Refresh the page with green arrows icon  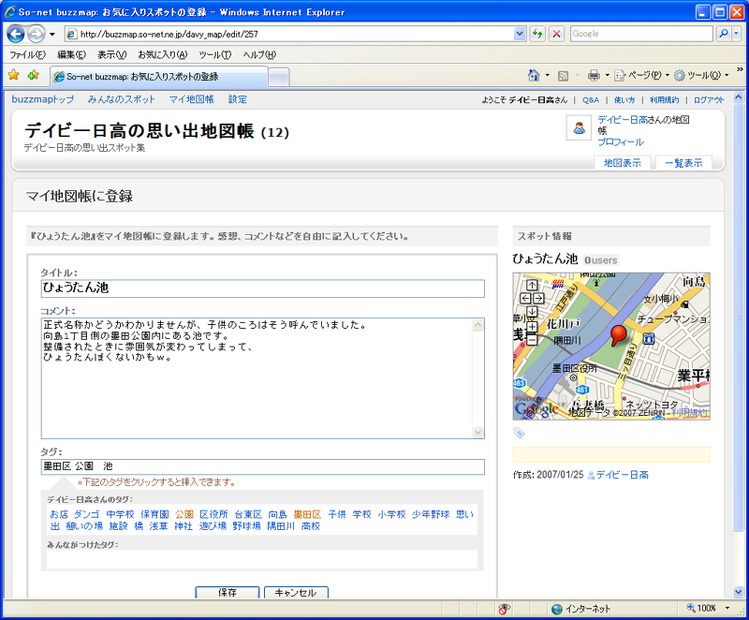538,34
